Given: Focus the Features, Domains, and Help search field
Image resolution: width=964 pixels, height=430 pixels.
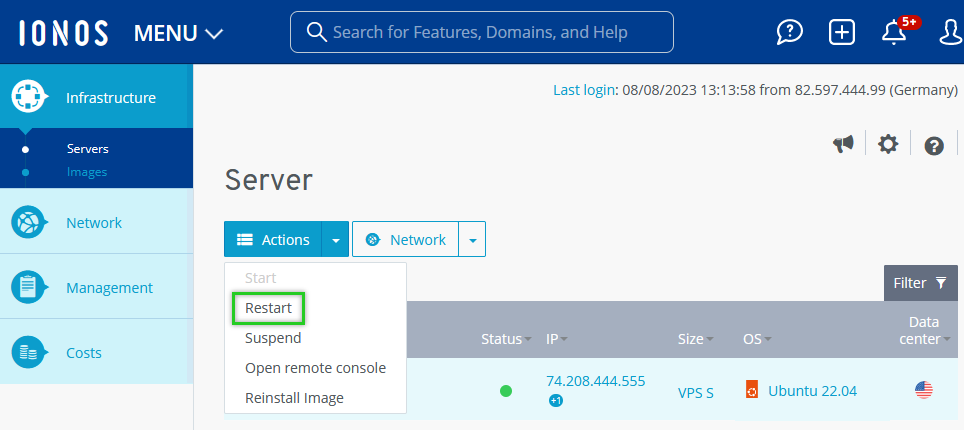Looking at the screenshot, I should (x=482, y=32).
